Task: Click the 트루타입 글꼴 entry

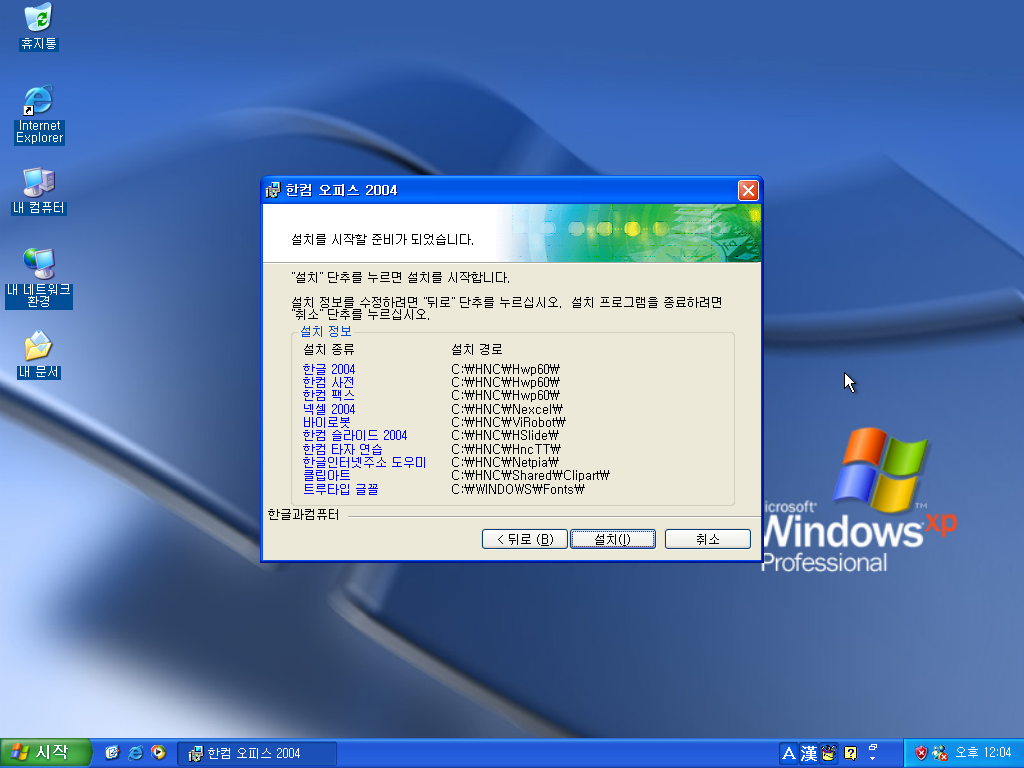Action: [340, 489]
